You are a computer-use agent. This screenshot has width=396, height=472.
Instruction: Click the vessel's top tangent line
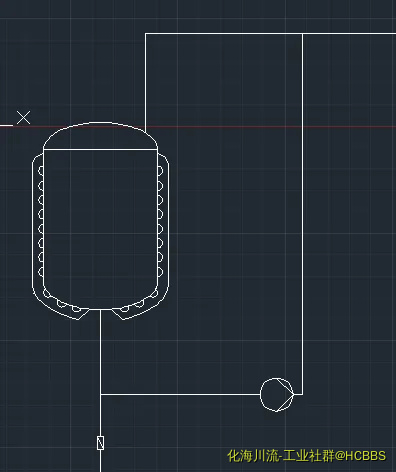[100, 150]
